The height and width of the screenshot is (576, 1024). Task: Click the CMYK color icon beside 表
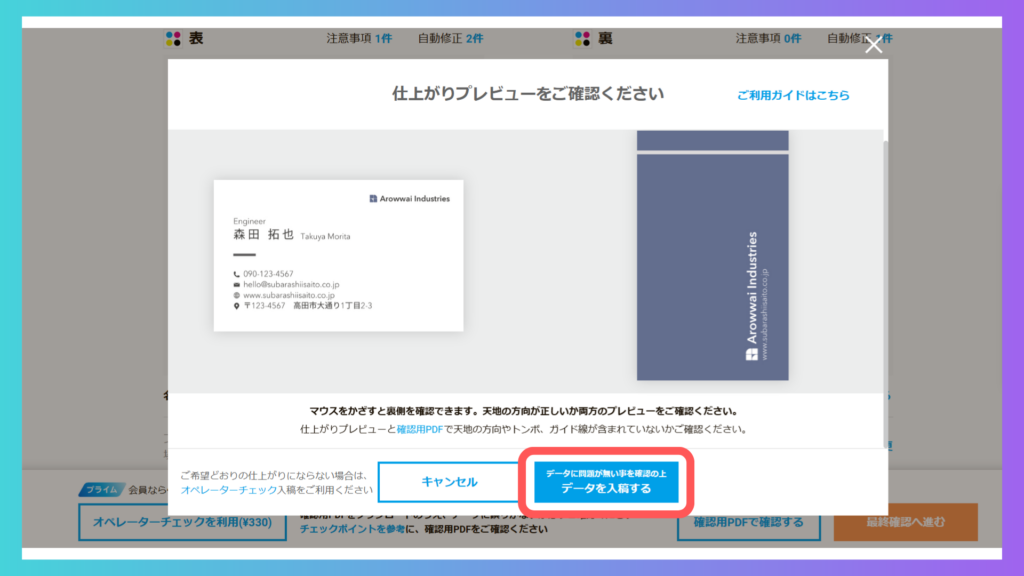tap(174, 39)
